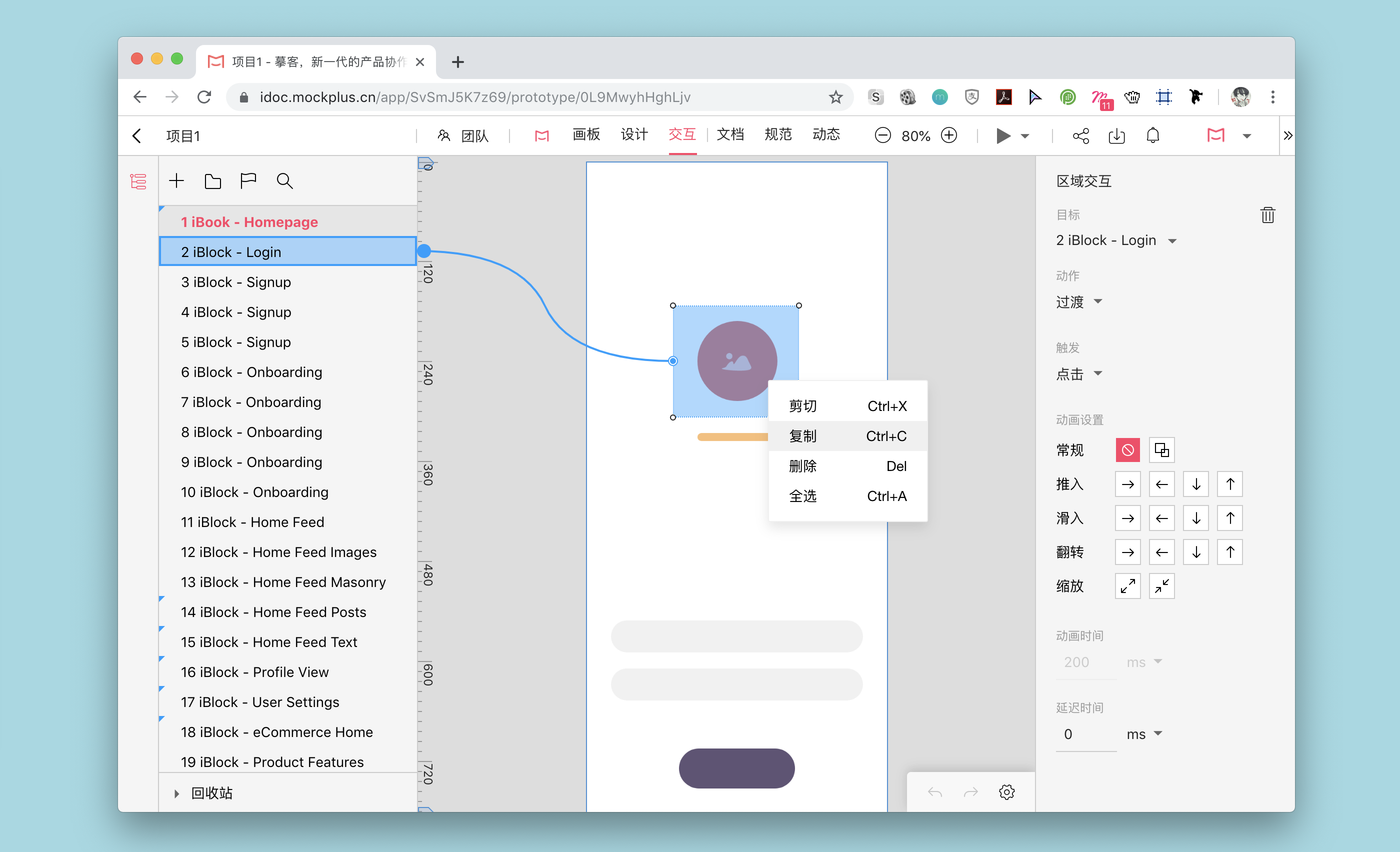Viewport: 1400px width, 852px height.
Task: Open notifications bell icon
Action: (1153, 136)
